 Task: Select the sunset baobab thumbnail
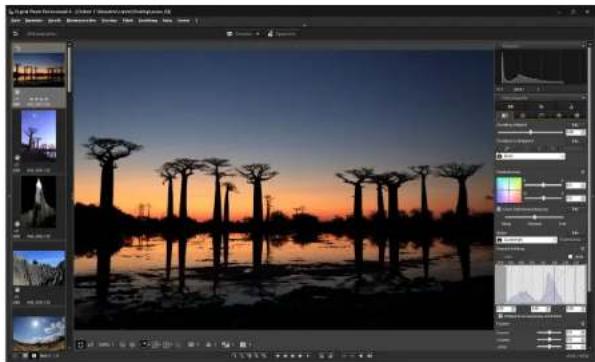[39, 70]
